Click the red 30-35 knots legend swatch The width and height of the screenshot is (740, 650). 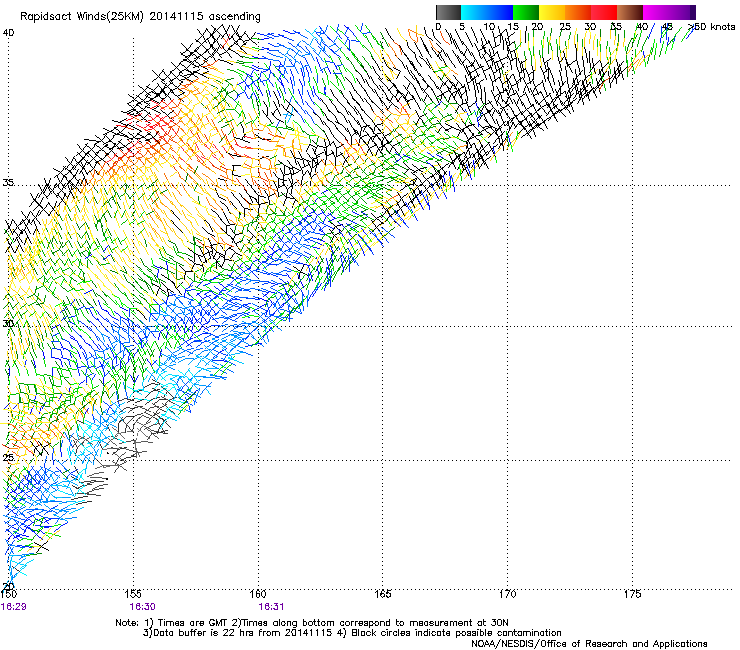pyautogui.click(x=604, y=12)
